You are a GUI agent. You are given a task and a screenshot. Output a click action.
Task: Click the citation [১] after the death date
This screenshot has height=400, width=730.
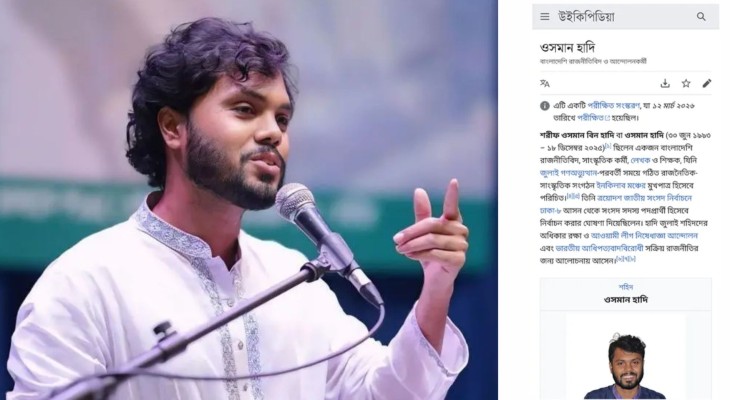[x=608, y=146]
